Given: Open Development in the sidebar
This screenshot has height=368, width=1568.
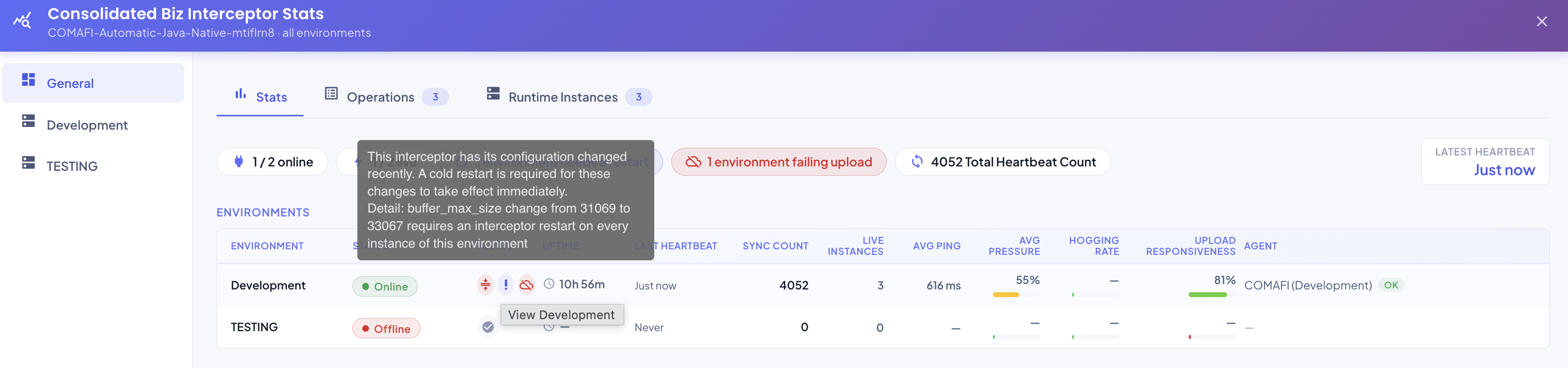Looking at the screenshot, I should click(x=93, y=125).
